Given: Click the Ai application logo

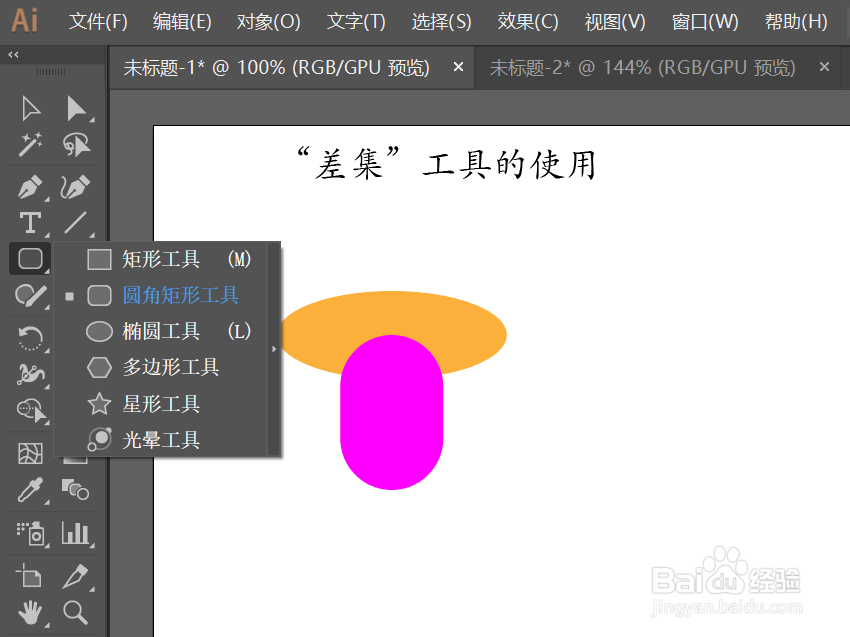Looking at the screenshot, I should [25, 21].
